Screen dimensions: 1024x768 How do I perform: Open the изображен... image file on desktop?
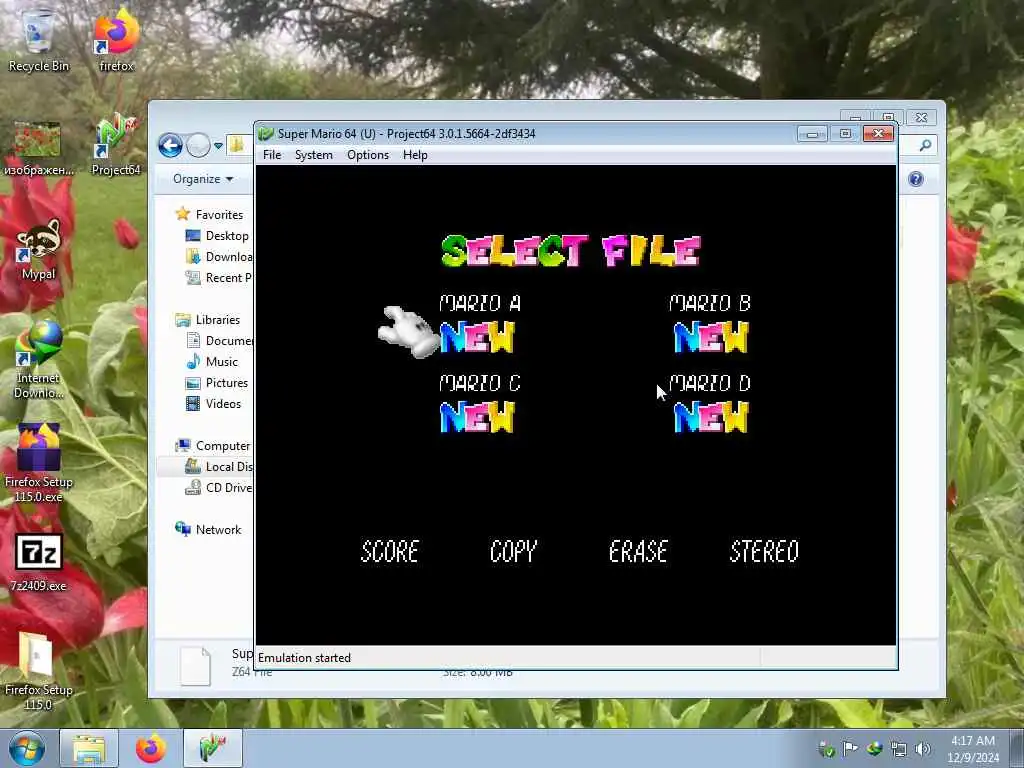point(38,148)
